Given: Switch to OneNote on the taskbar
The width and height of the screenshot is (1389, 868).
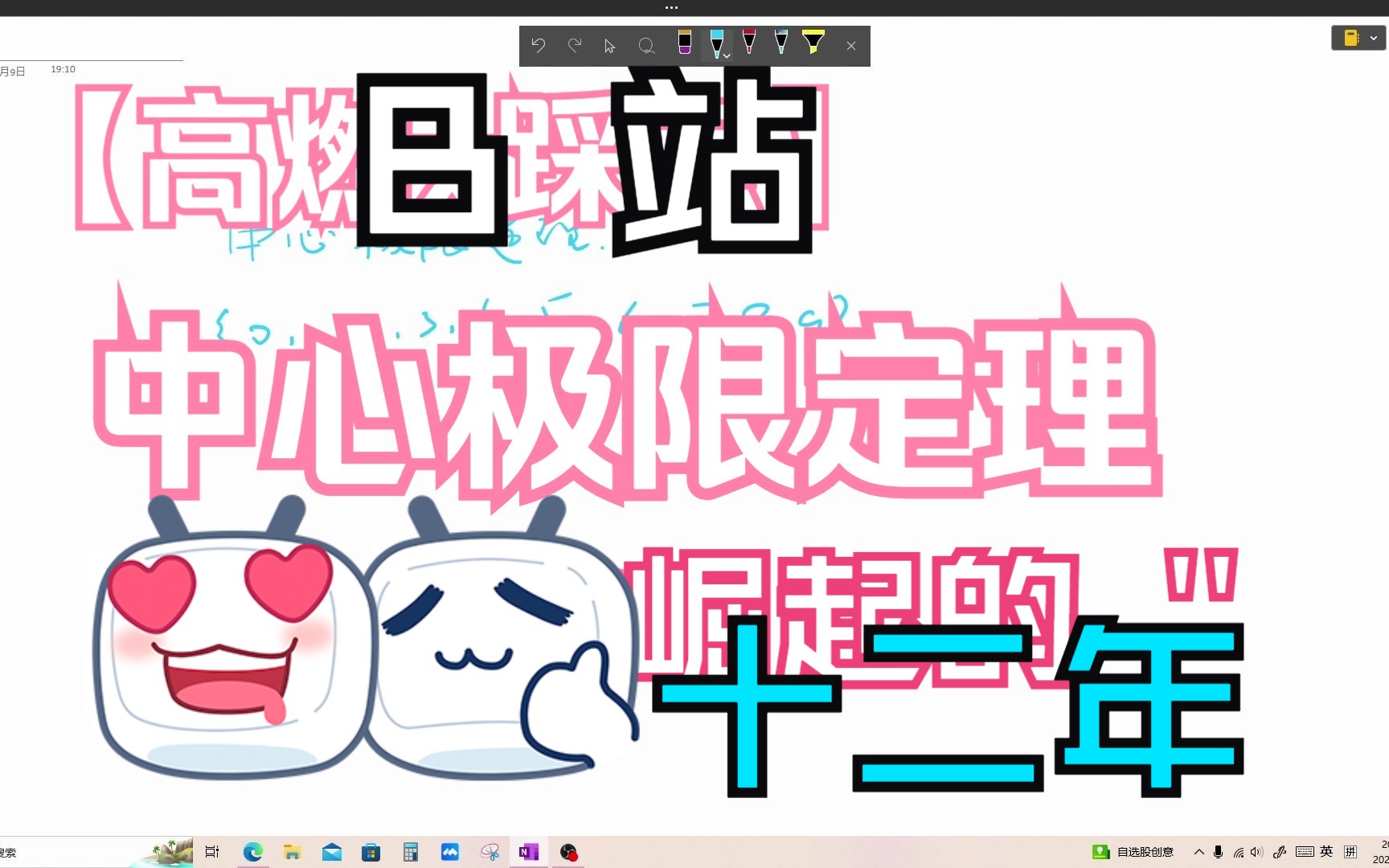Looking at the screenshot, I should click(x=528, y=852).
